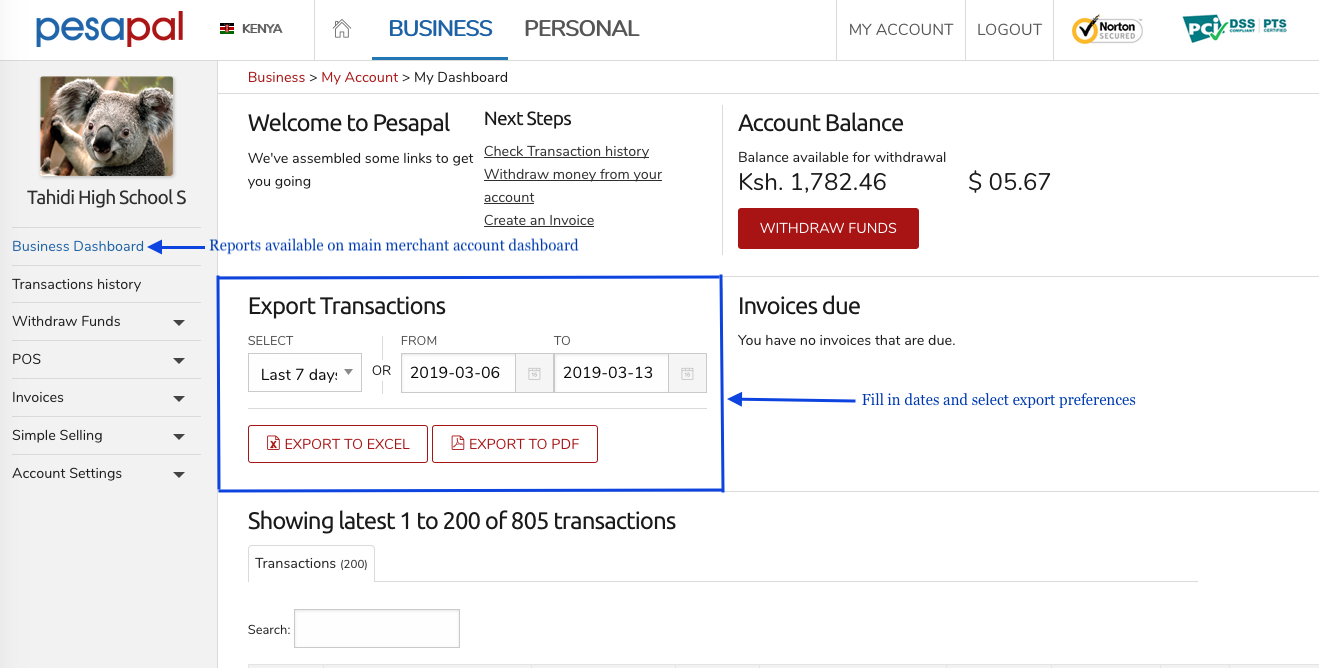This screenshot has height=668, width=1319.
Task: Switch to the BUSINESS tab
Action: coord(440,29)
